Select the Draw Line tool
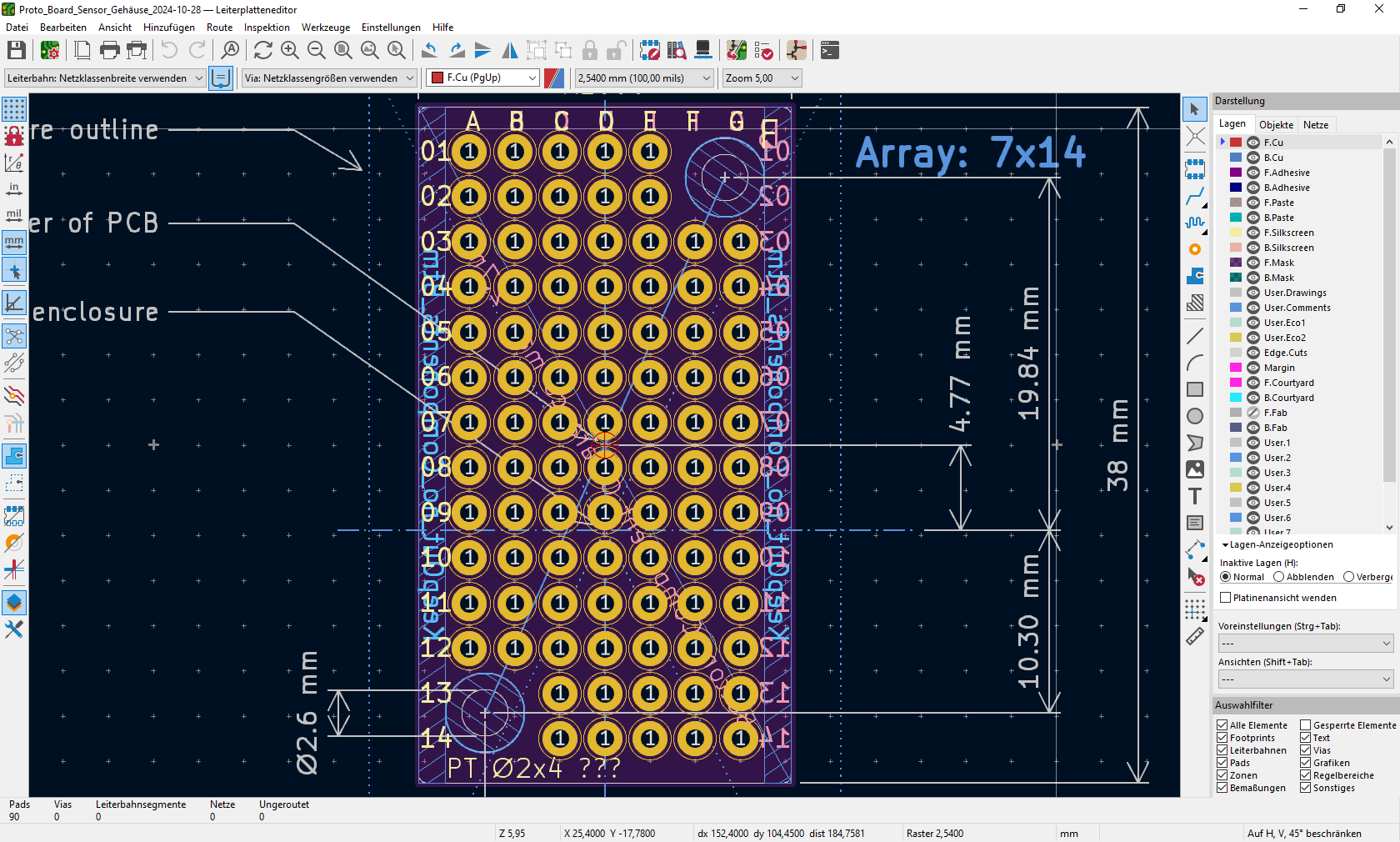Screen dimensions: 1400x842 [1195, 336]
